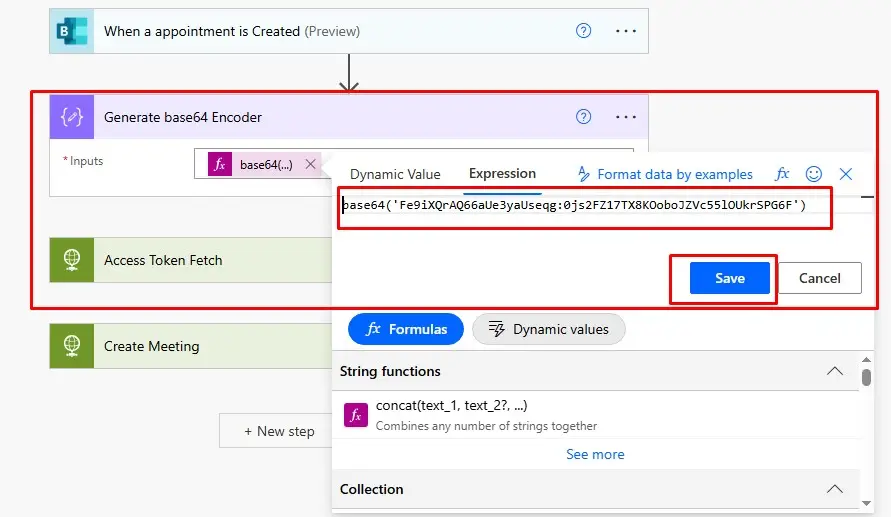891x517 pixels.
Task: Click the Create Meeting HTTP icon
Action: pos(72,346)
